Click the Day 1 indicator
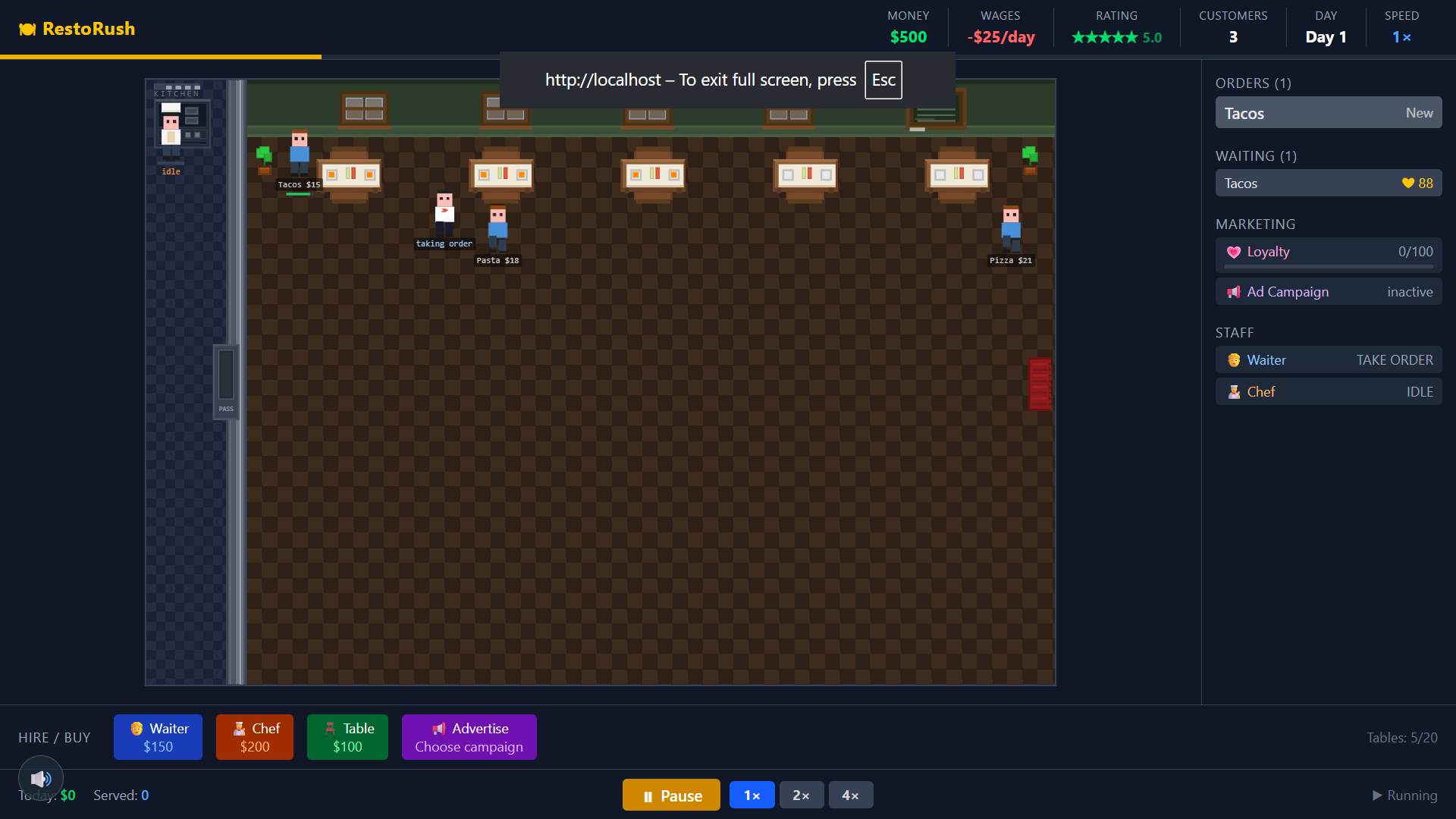1456x819 pixels. pyautogui.click(x=1326, y=37)
